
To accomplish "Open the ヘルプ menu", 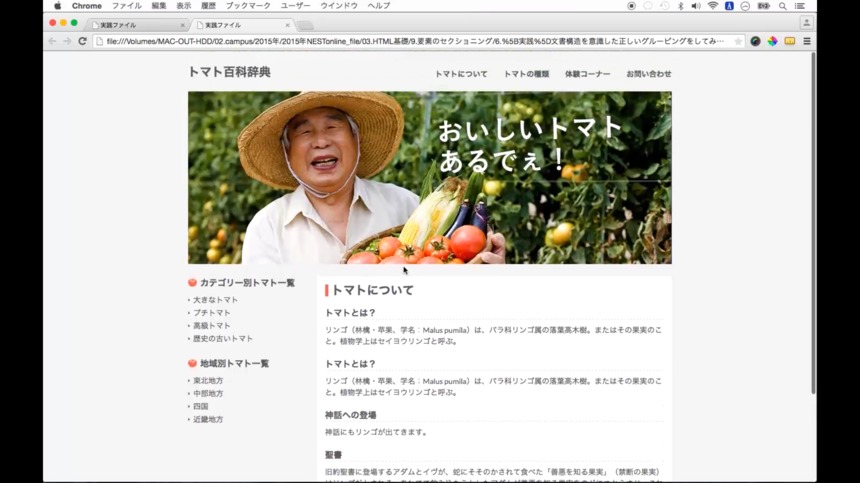I will click(x=379, y=6).
